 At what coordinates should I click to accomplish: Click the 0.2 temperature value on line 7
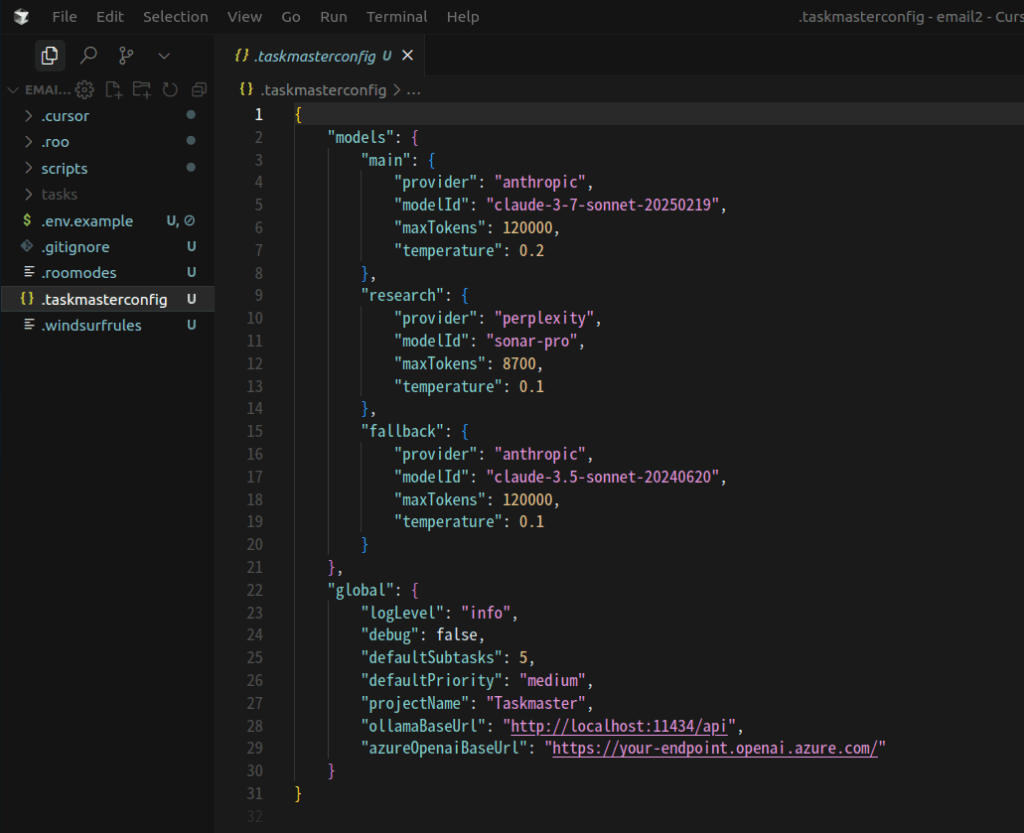click(531, 251)
